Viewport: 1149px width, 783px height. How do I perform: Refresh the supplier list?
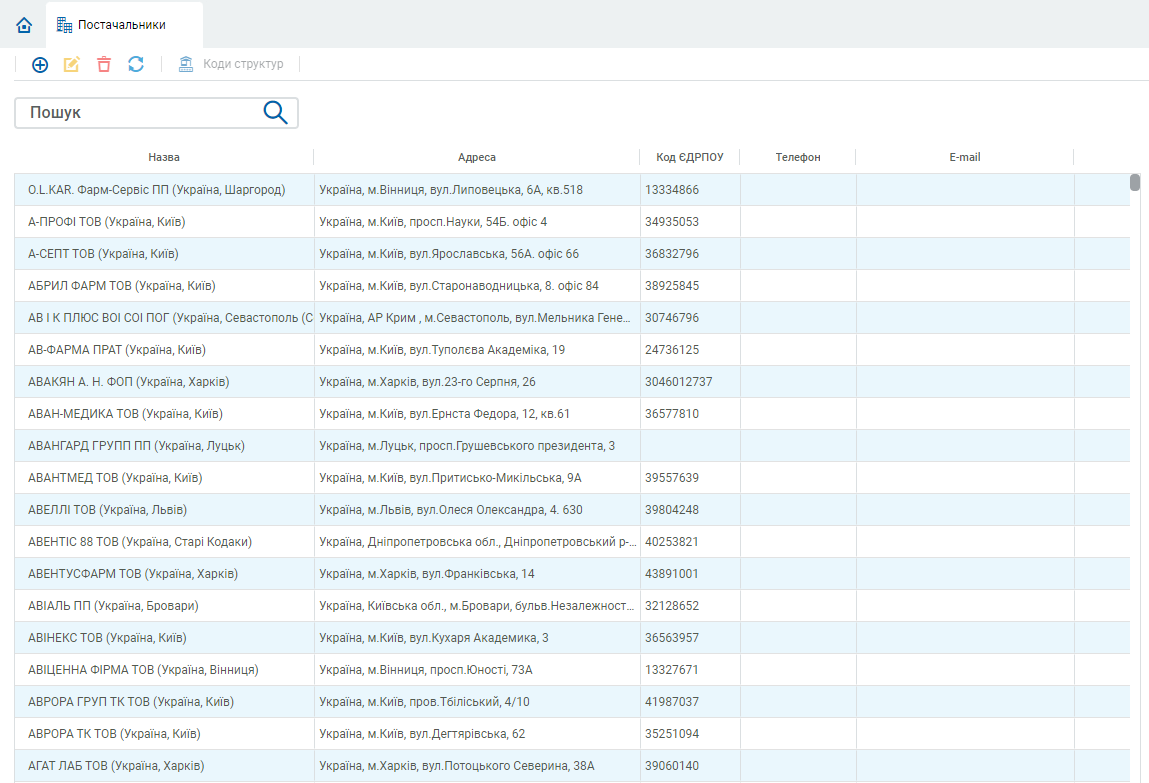(x=136, y=64)
